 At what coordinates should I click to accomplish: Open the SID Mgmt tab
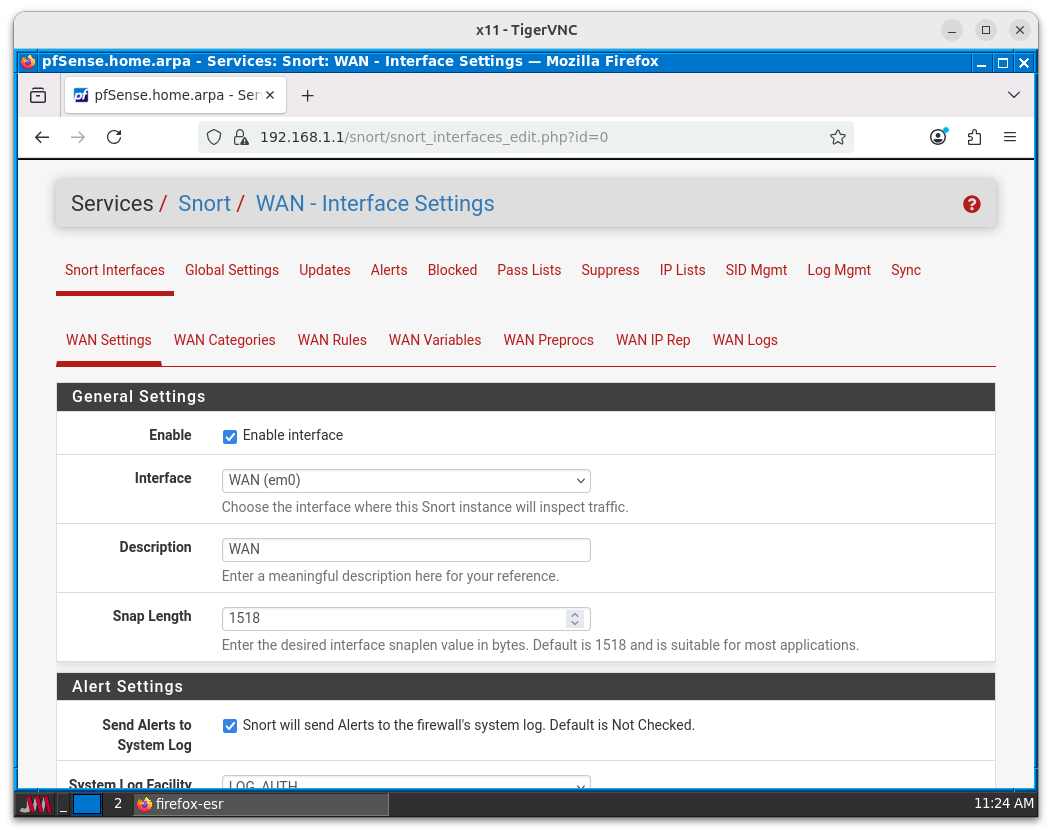click(756, 270)
